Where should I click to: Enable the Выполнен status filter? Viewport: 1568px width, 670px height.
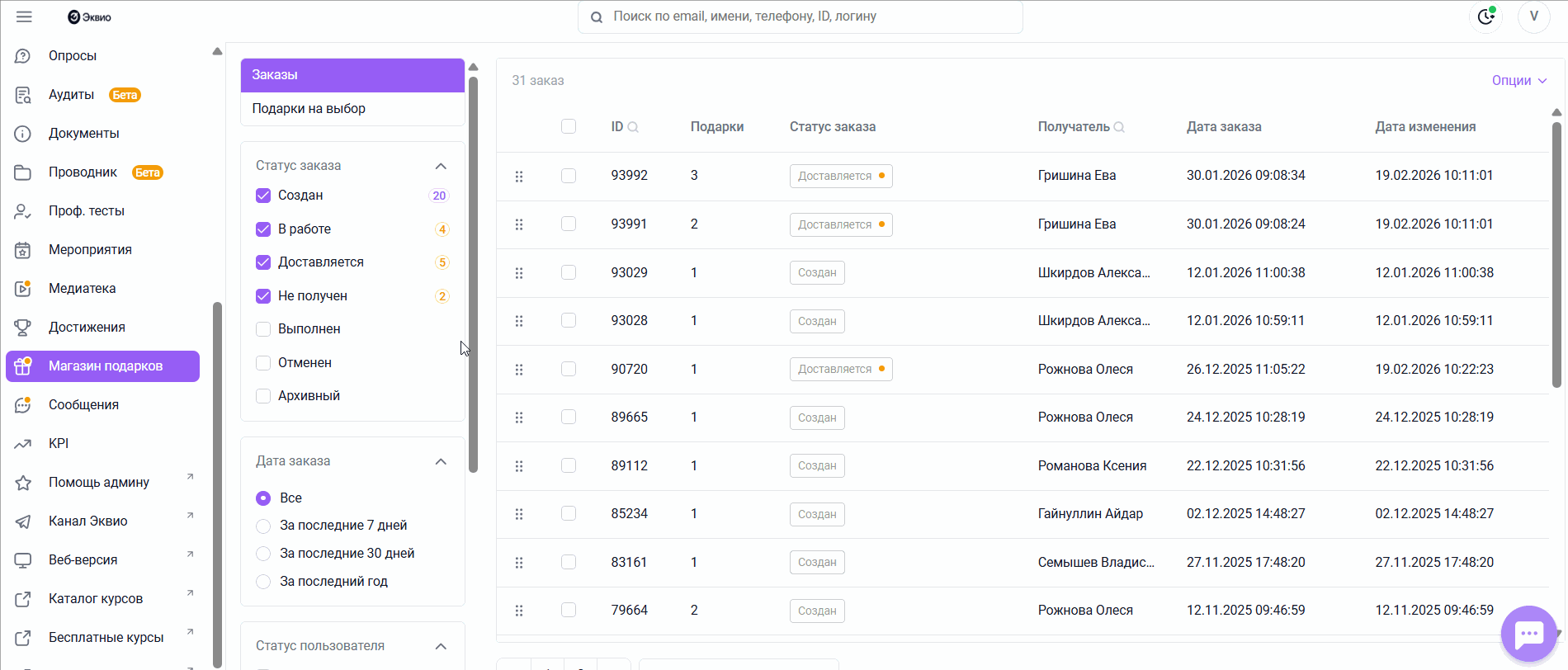pyautogui.click(x=263, y=329)
